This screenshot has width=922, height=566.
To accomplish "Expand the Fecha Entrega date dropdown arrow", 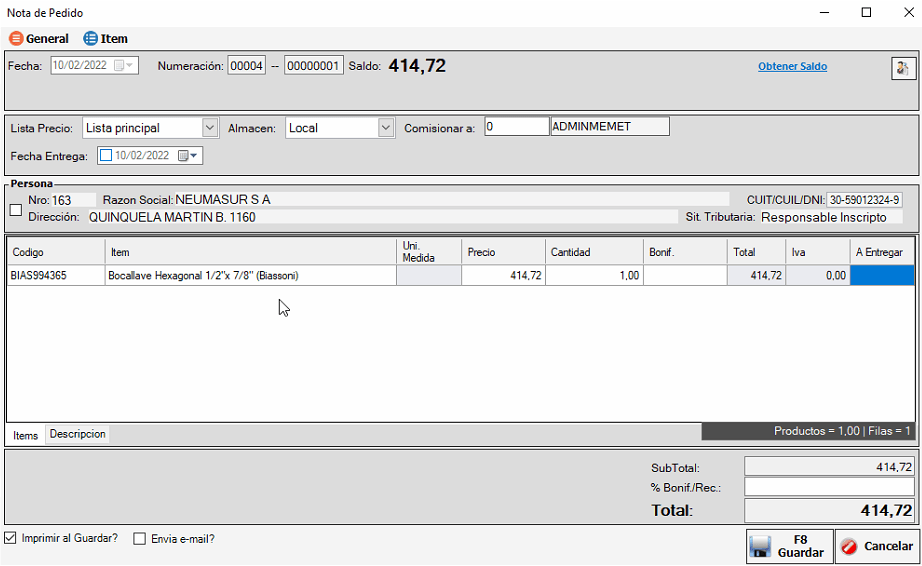I will tap(195, 156).
